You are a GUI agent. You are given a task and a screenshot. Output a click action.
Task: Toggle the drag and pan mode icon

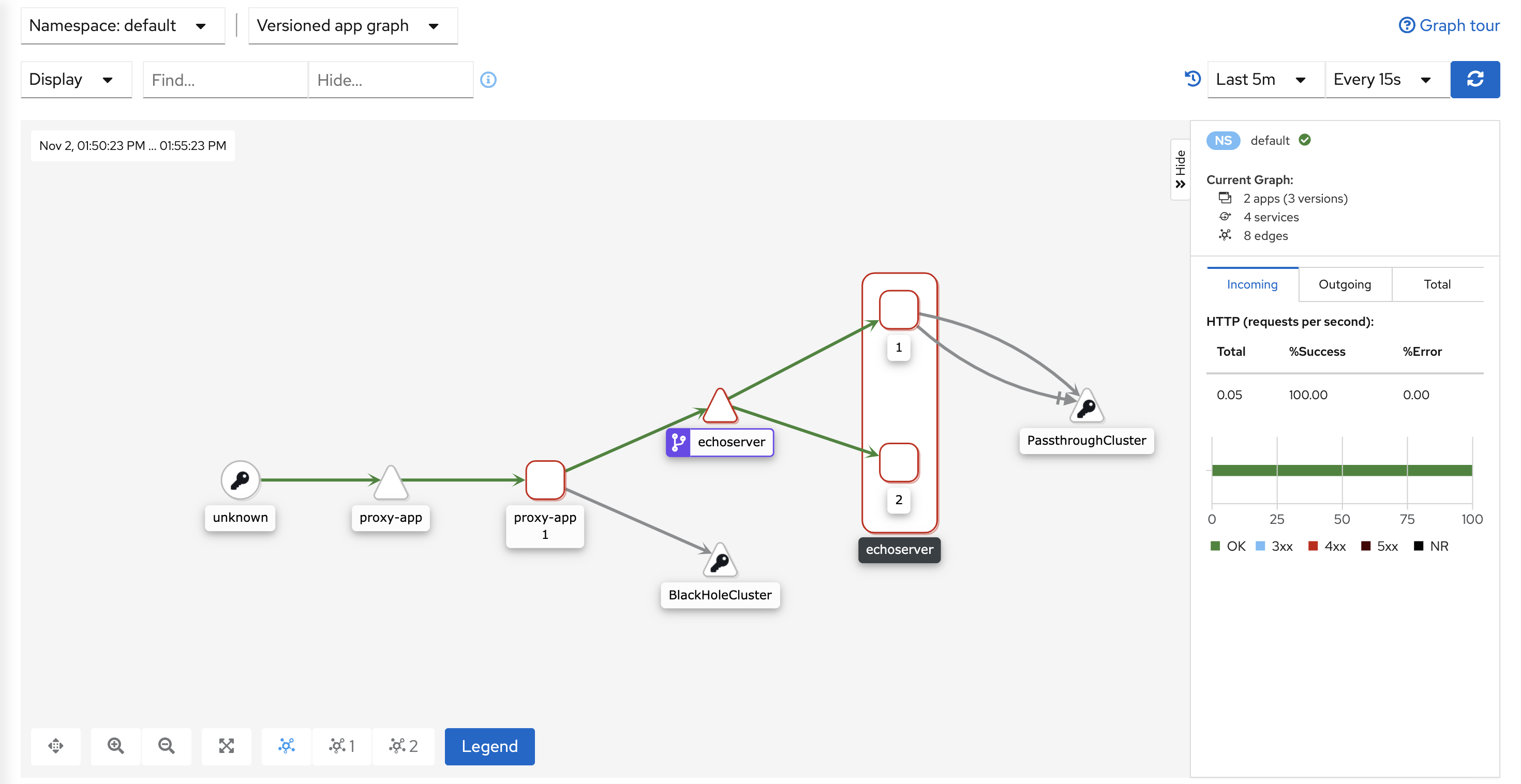pos(56,746)
